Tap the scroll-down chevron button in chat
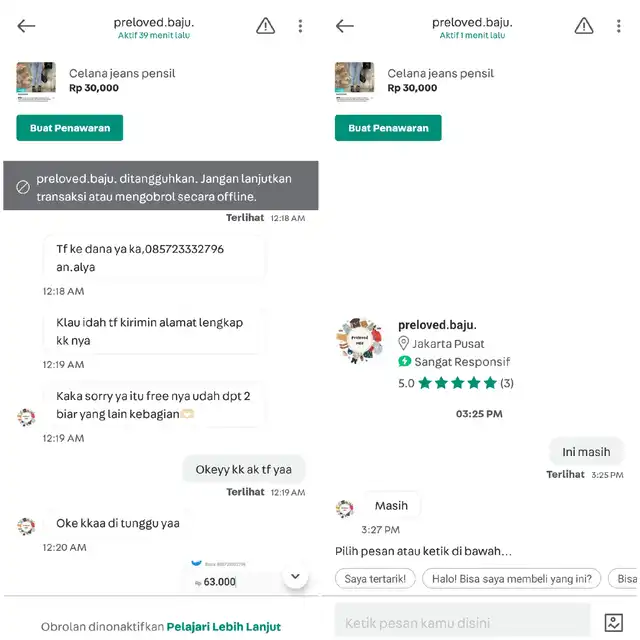Screen dimensions: 640x640 (295, 576)
